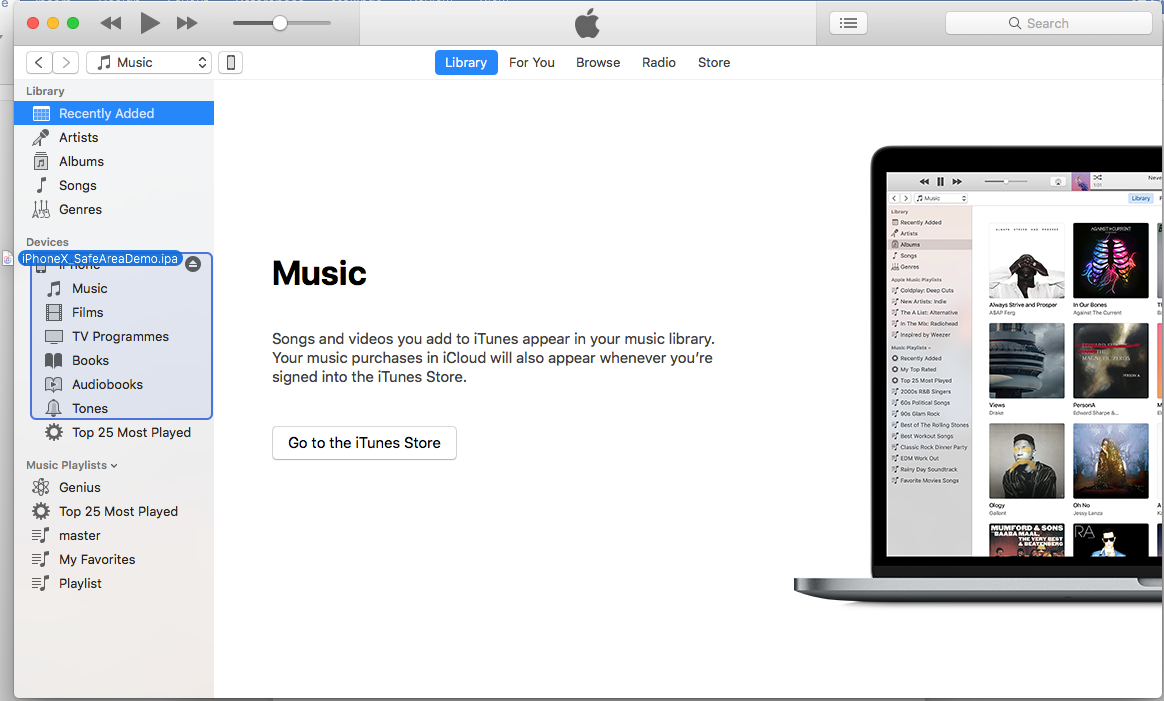Image resolution: width=1164 pixels, height=701 pixels.
Task: Skip forward with the fast-forward button
Action: (187, 23)
